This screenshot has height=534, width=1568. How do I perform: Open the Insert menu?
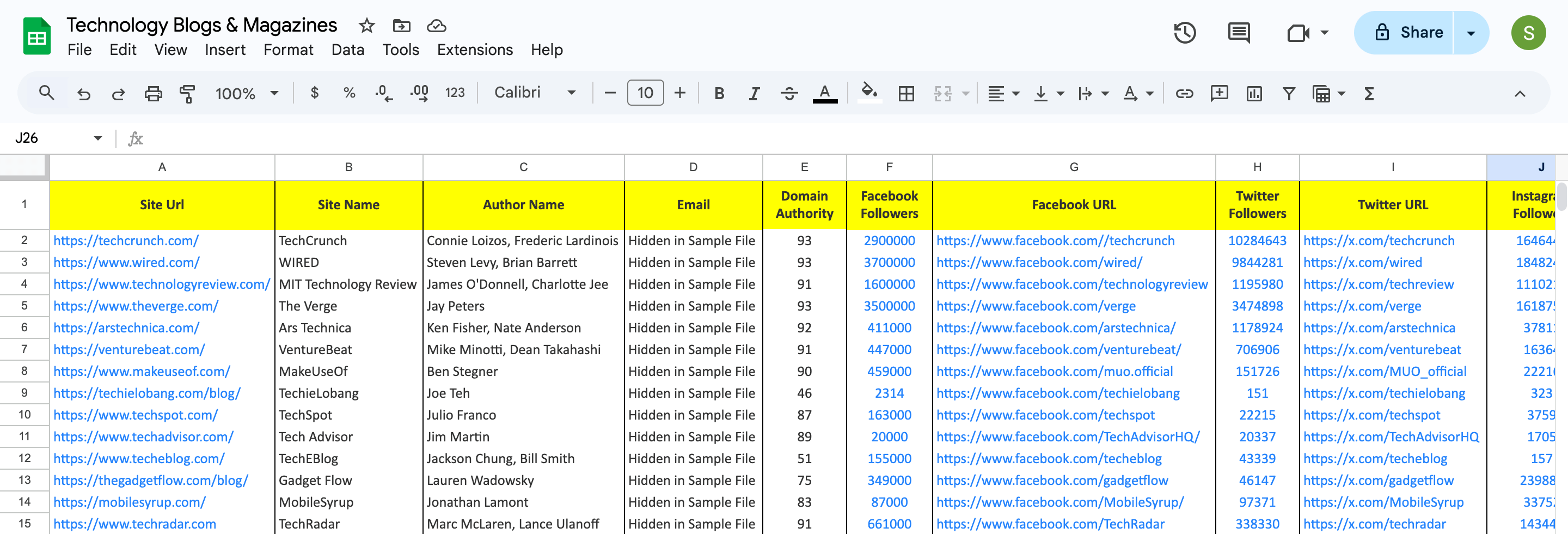225,50
